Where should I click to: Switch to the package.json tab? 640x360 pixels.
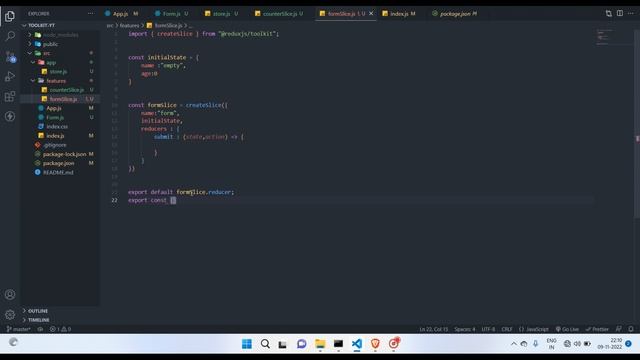[454, 13]
